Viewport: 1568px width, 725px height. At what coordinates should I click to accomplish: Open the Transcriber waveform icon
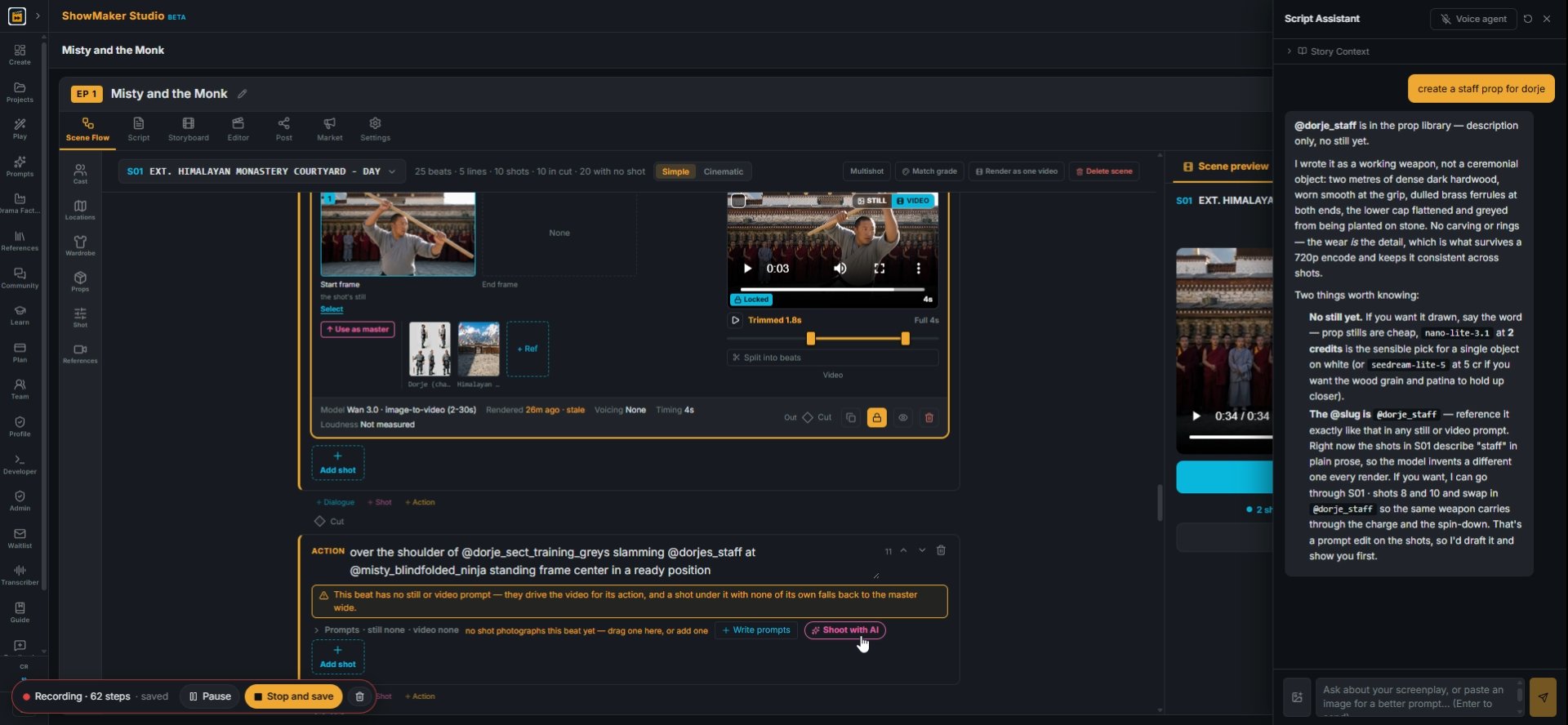pyautogui.click(x=20, y=575)
